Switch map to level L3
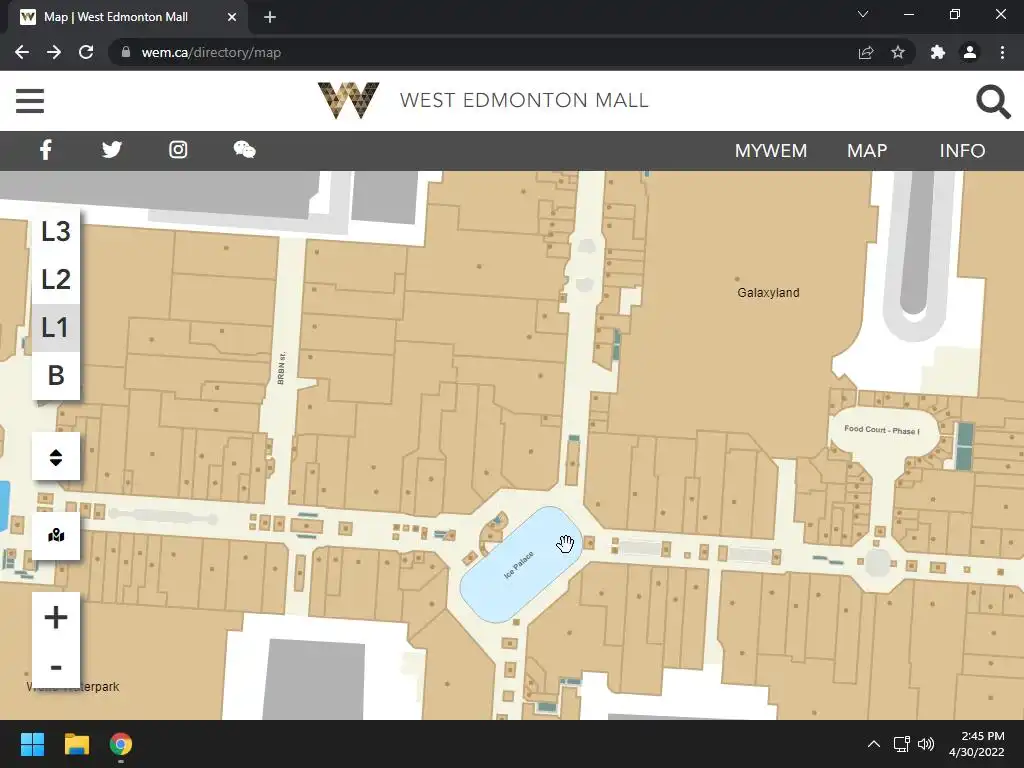The width and height of the screenshot is (1024, 768). [56, 232]
